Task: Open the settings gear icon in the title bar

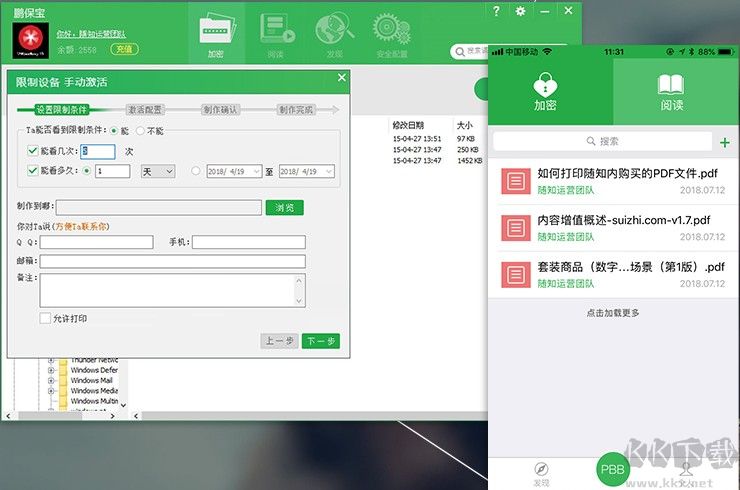Action: 520,11
